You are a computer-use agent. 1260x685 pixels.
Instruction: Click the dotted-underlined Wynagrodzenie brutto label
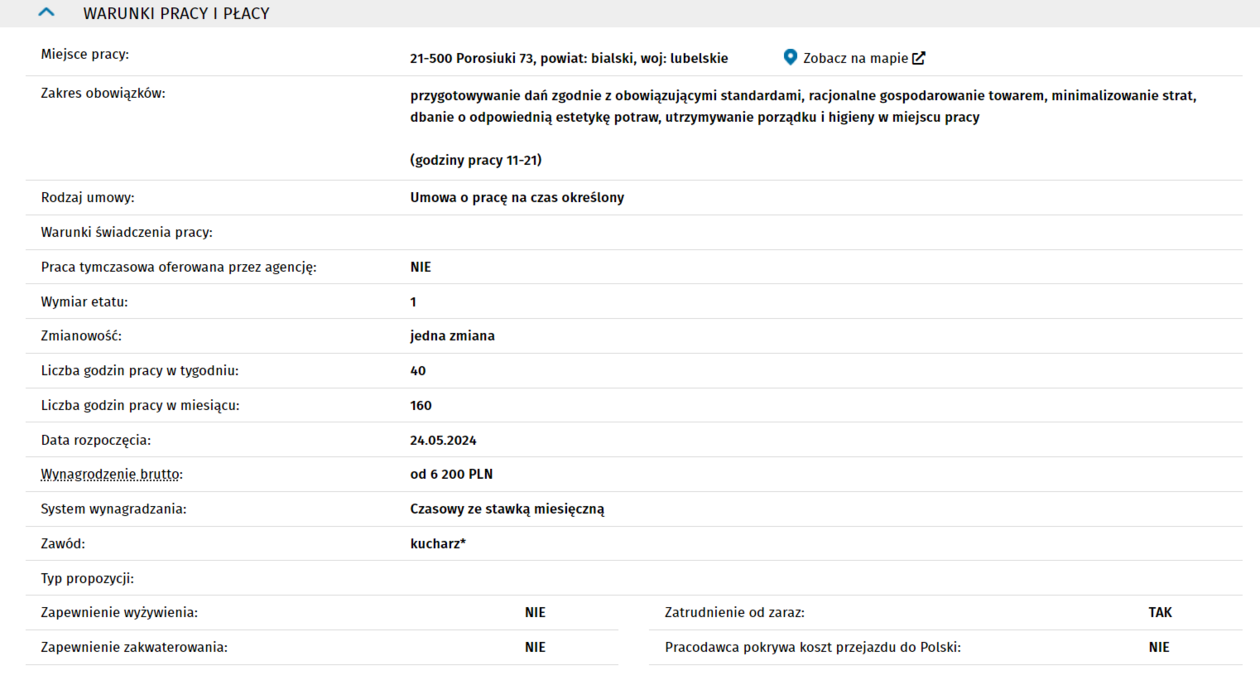(x=112, y=474)
